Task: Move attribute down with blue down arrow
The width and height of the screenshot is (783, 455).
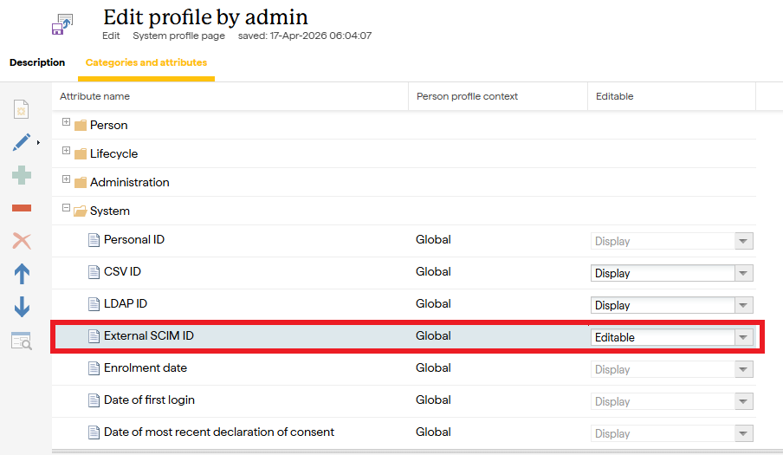Action: click(x=21, y=307)
